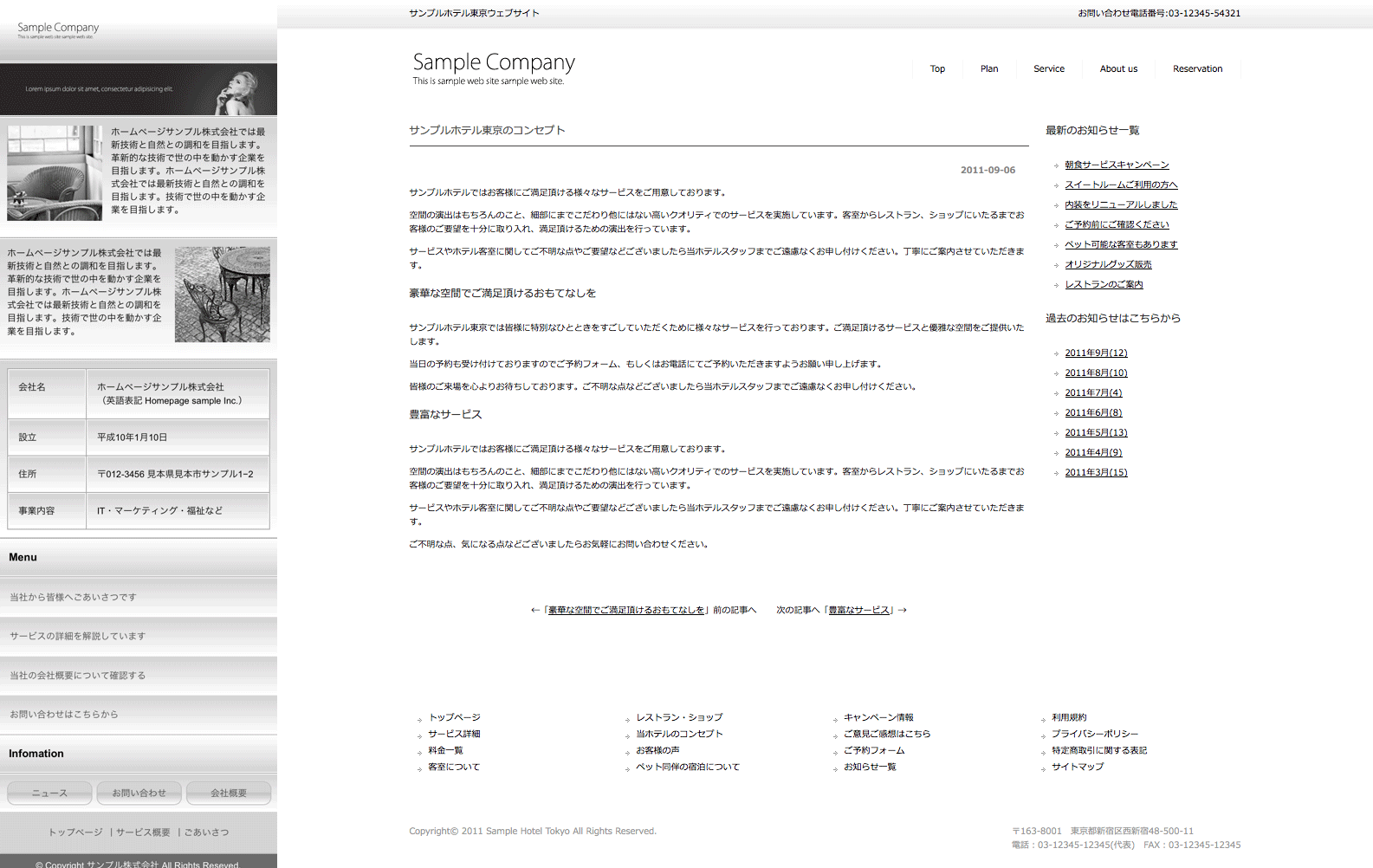Open the 朝食サービスキャンペーン news link
Viewport: 1373px width, 868px height.
click(1117, 165)
